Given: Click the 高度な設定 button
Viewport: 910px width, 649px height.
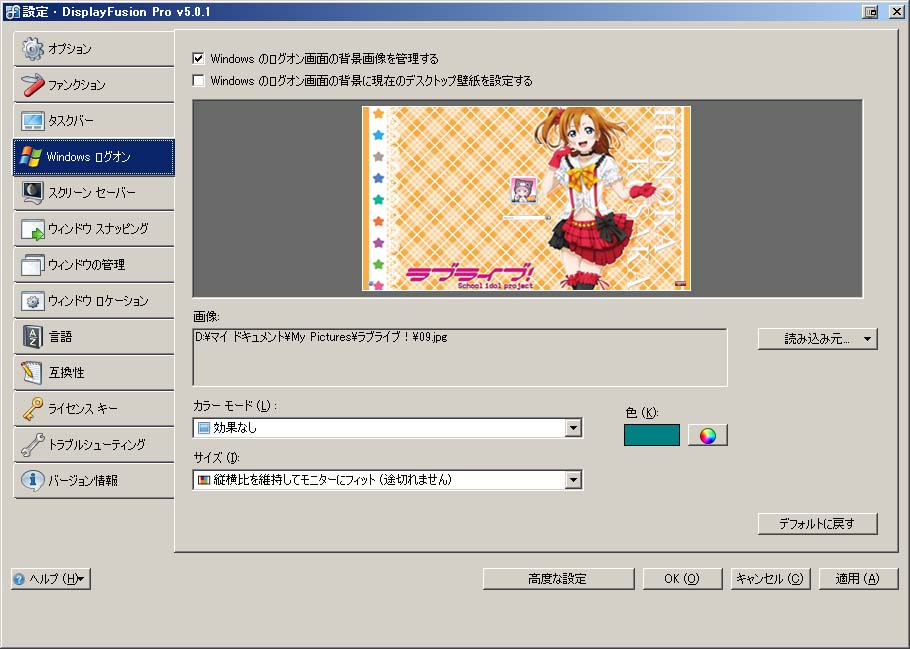Looking at the screenshot, I should 558,578.
